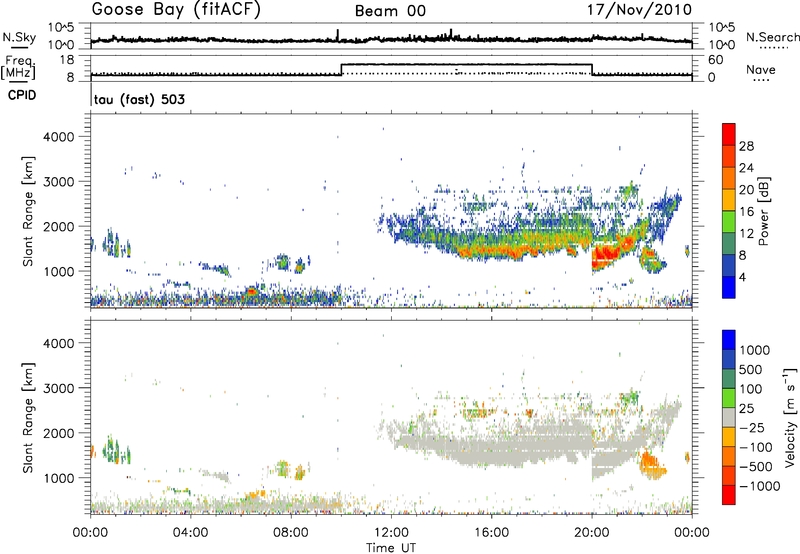This screenshot has height=554, width=800.
Task: Click the 20:00 tick on the time axis
Action: tap(591, 533)
